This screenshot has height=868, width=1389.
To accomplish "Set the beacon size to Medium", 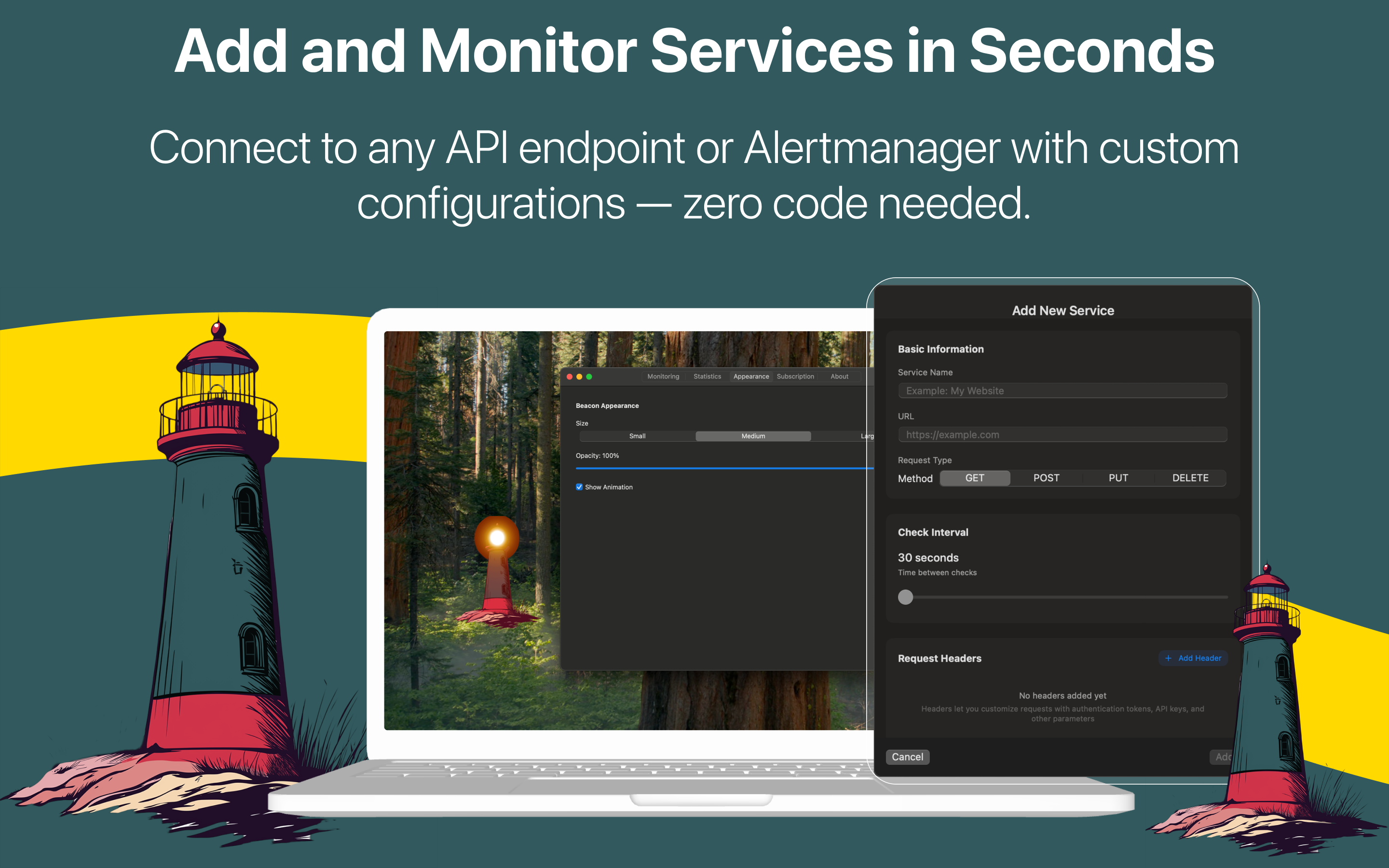I will click(753, 436).
